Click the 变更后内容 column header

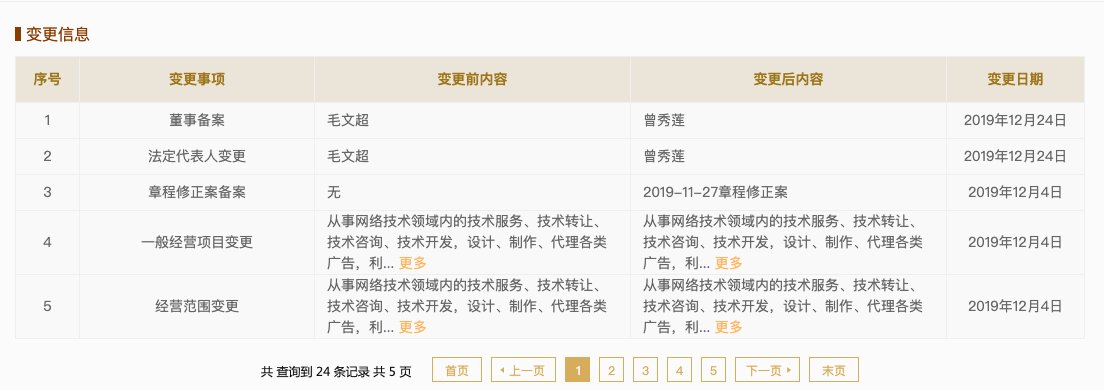(788, 79)
